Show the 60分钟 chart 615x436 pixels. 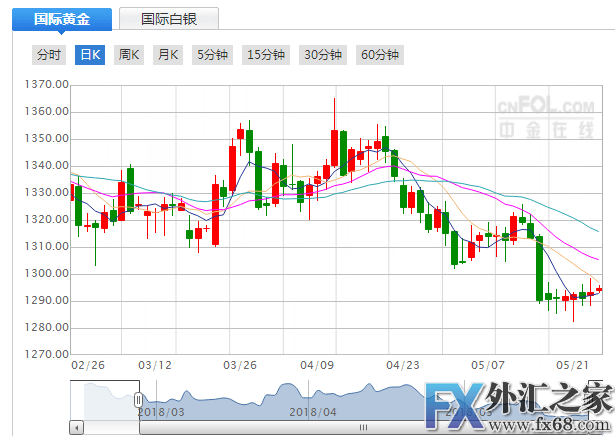[x=380, y=54]
